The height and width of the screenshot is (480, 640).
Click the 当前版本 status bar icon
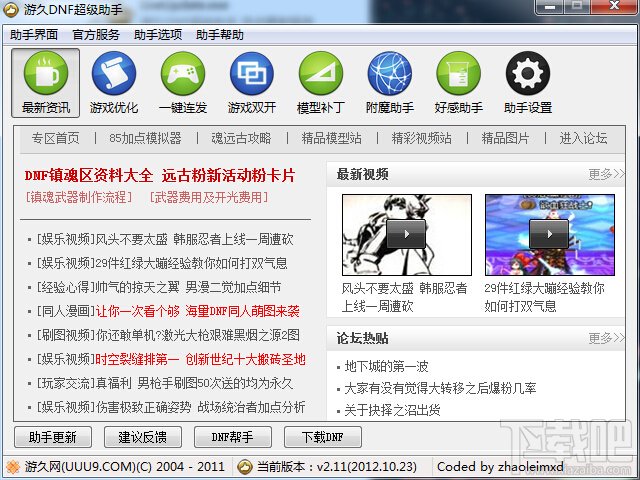click(x=244, y=467)
